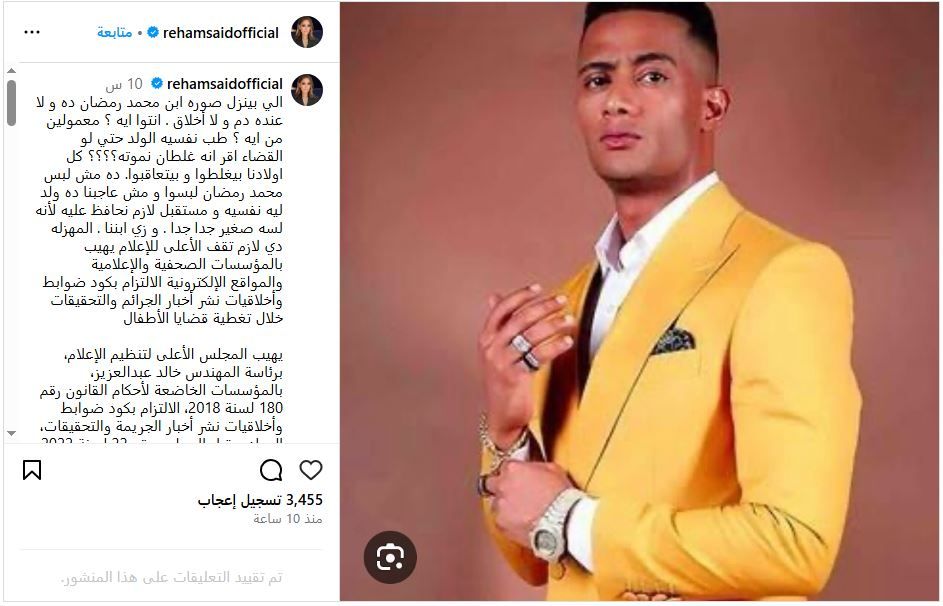Click the post timestamp منذ 10 ساعة

coord(287,519)
